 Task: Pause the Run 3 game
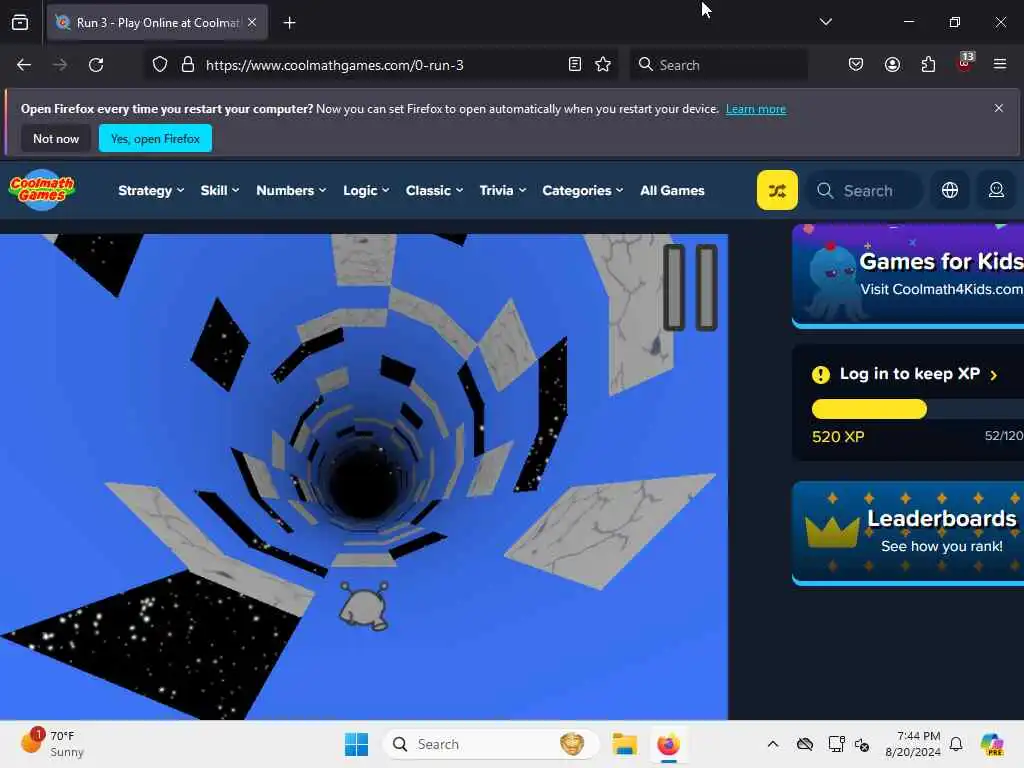(x=690, y=287)
